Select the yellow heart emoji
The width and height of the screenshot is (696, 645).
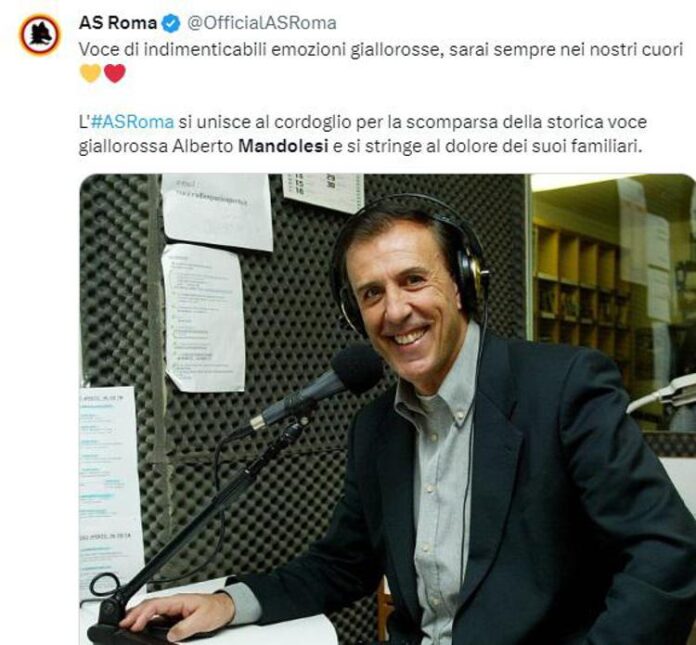pos(90,73)
